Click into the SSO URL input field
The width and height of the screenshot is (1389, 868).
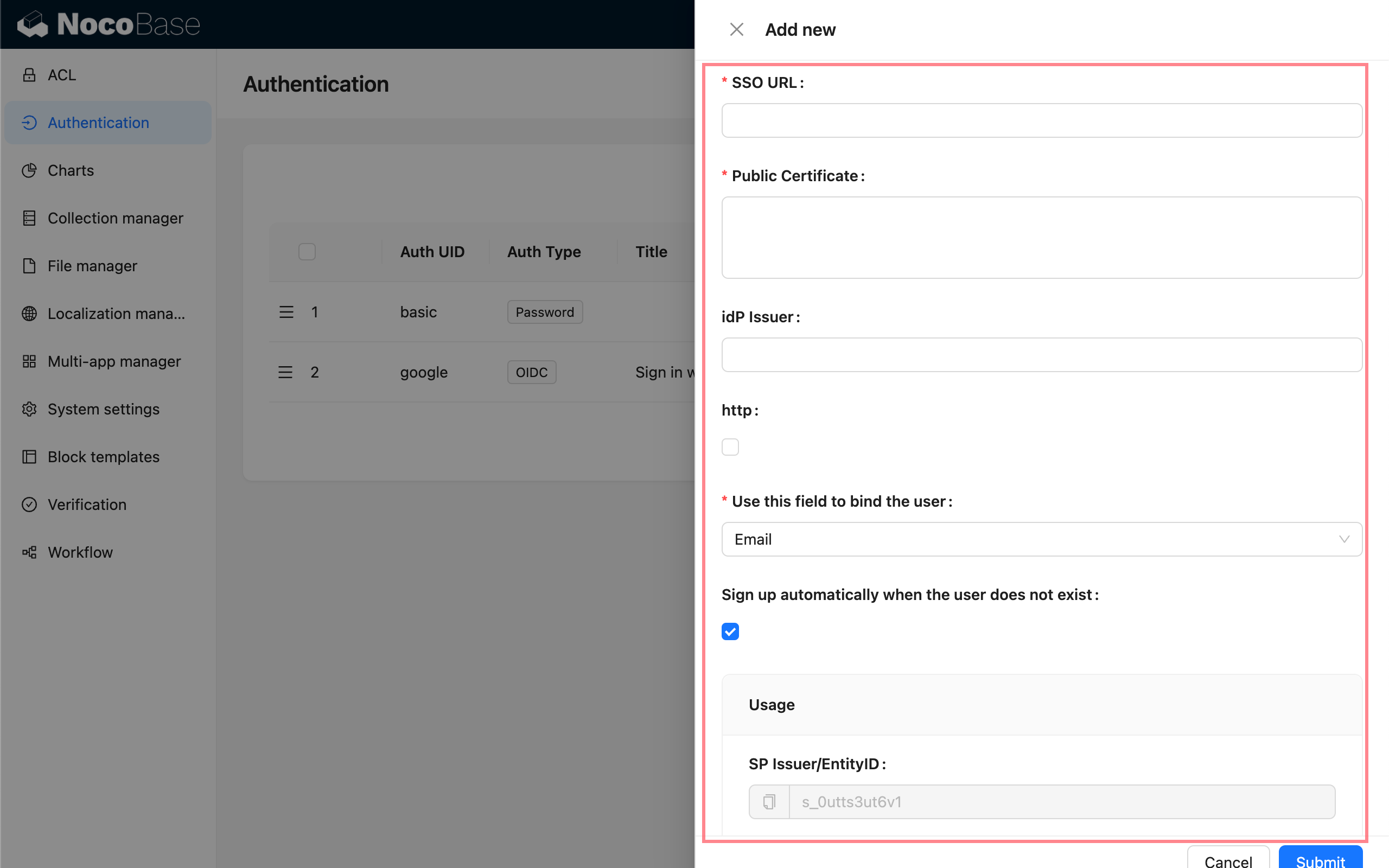(1041, 120)
